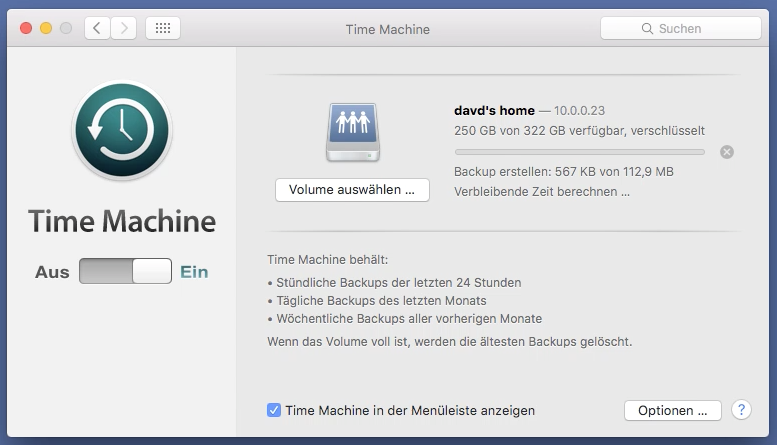Click the backup progress bar

pos(580,152)
